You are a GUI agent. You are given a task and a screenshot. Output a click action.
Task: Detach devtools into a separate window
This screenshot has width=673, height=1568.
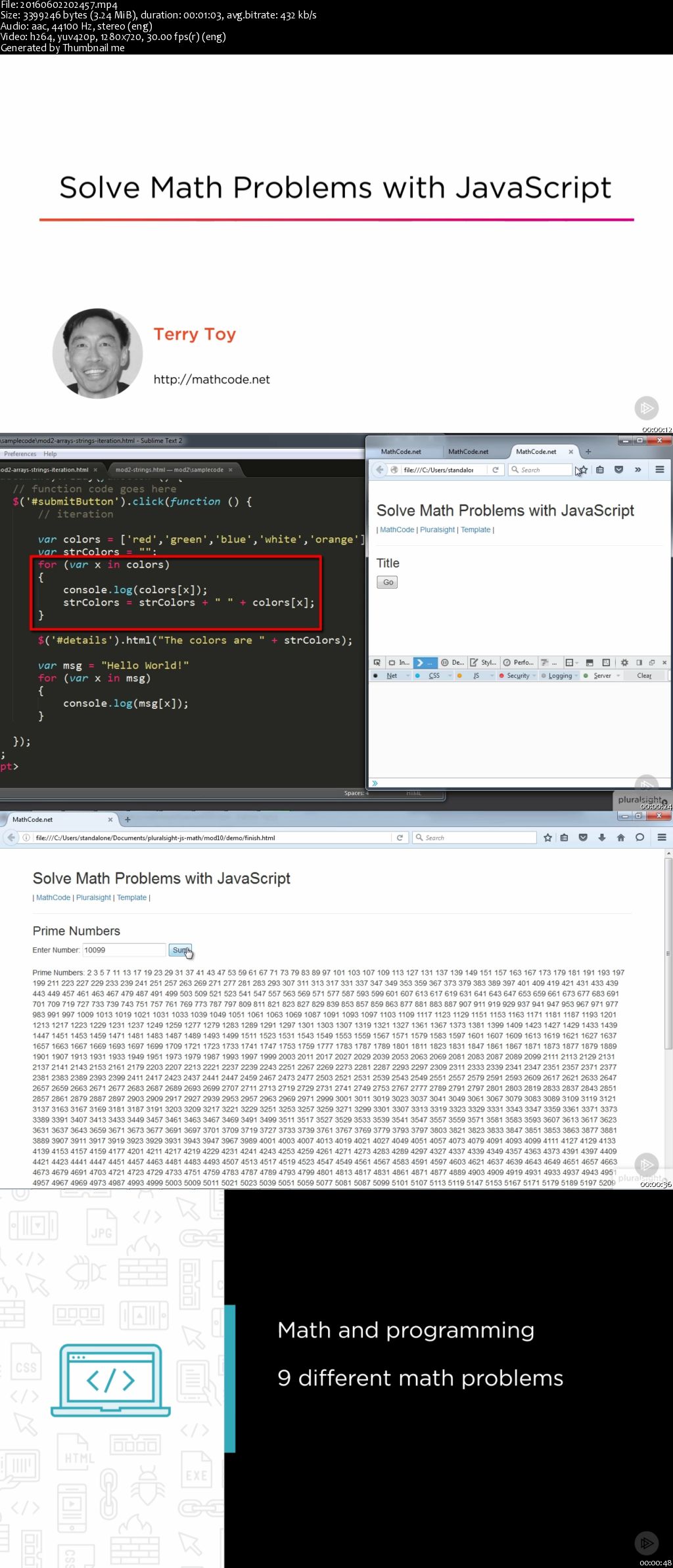[x=651, y=662]
